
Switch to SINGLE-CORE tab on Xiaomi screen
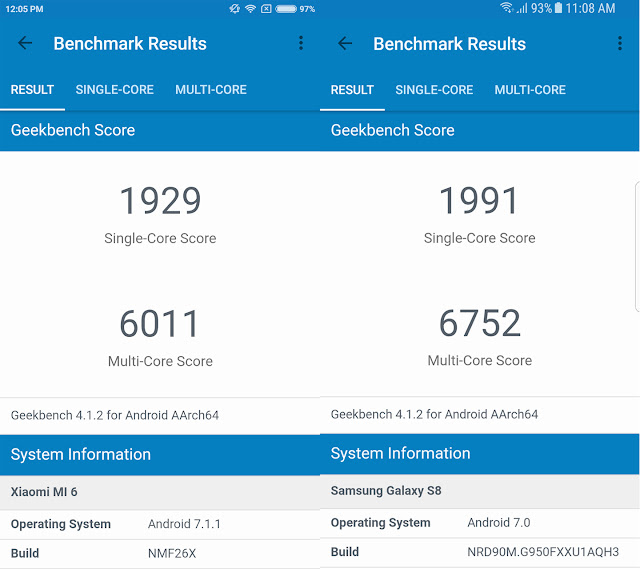[x=114, y=90]
